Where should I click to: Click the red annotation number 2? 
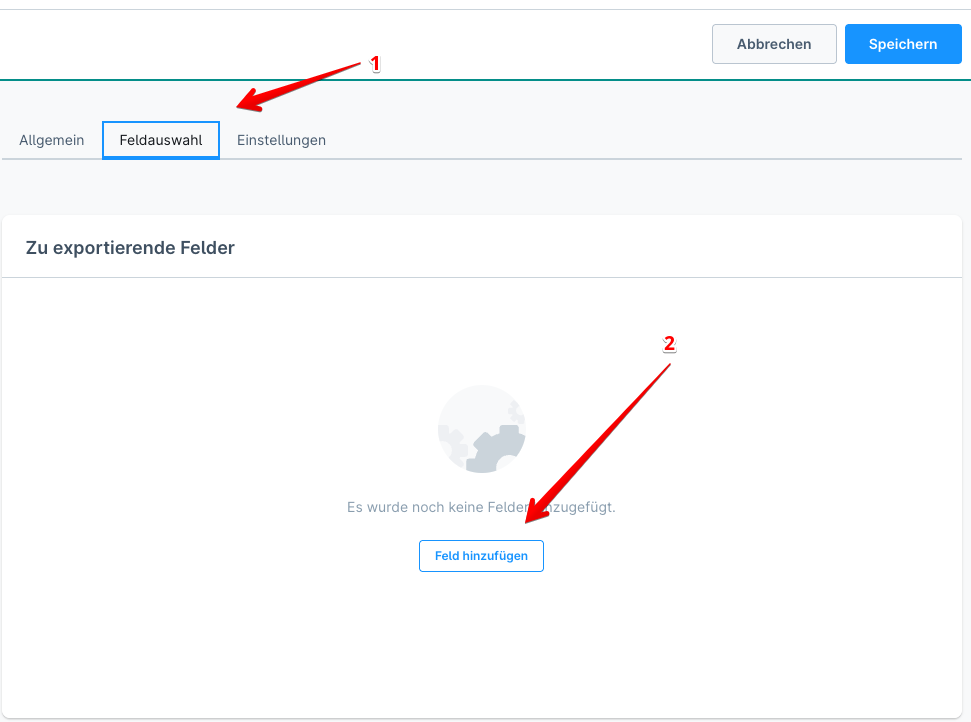coord(670,344)
